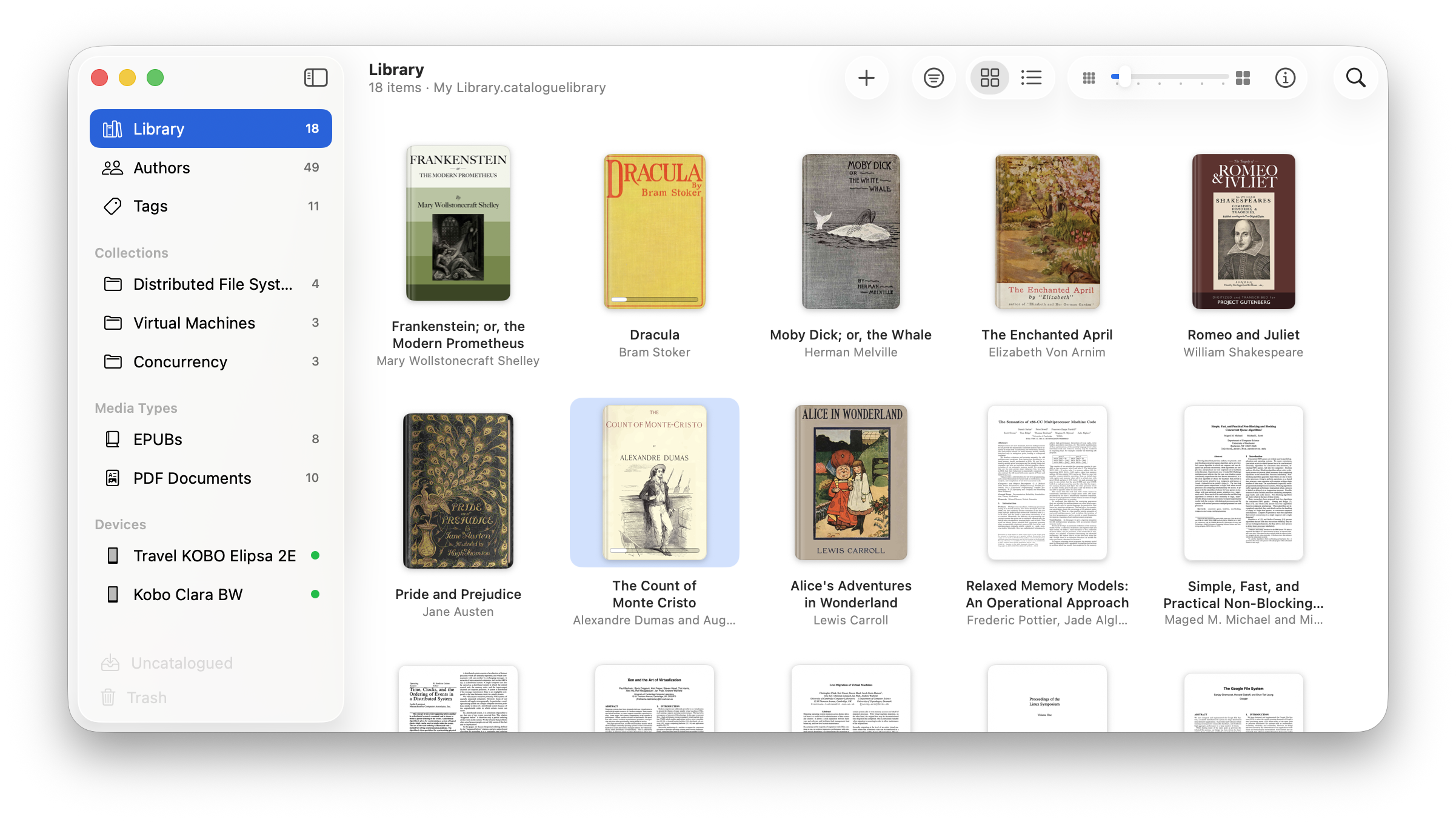Screen dimensions: 1456x822
Task: Click the small thumbnails icon beside the slider
Action: pos(1089,78)
